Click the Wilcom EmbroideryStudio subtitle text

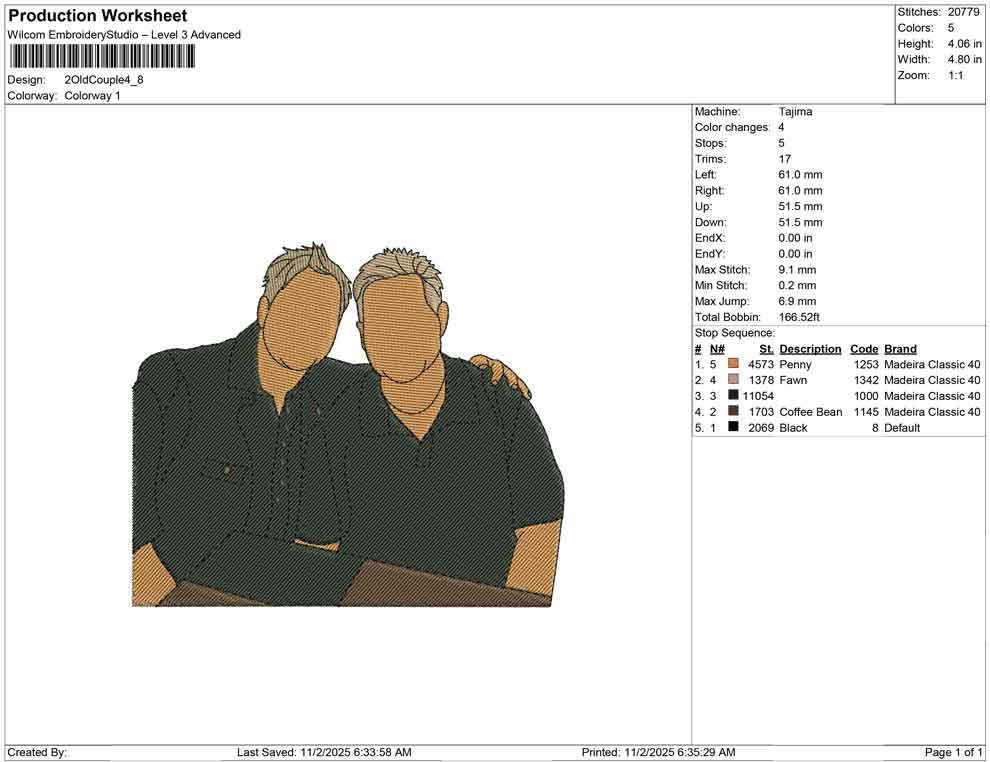coord(124,35)
